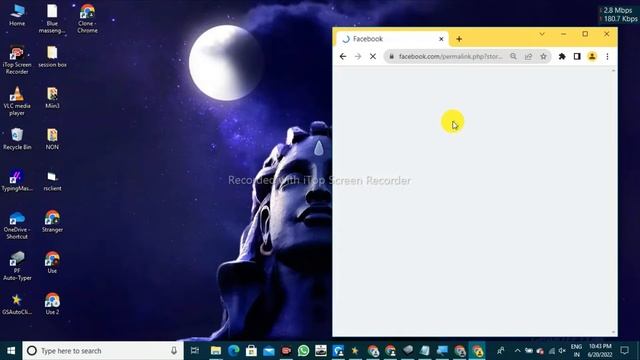Image resolution: width=640 pixels, height=360 pixels.
Task: Launch PF Auto-Typer
Action: click(x=17, y=266)
